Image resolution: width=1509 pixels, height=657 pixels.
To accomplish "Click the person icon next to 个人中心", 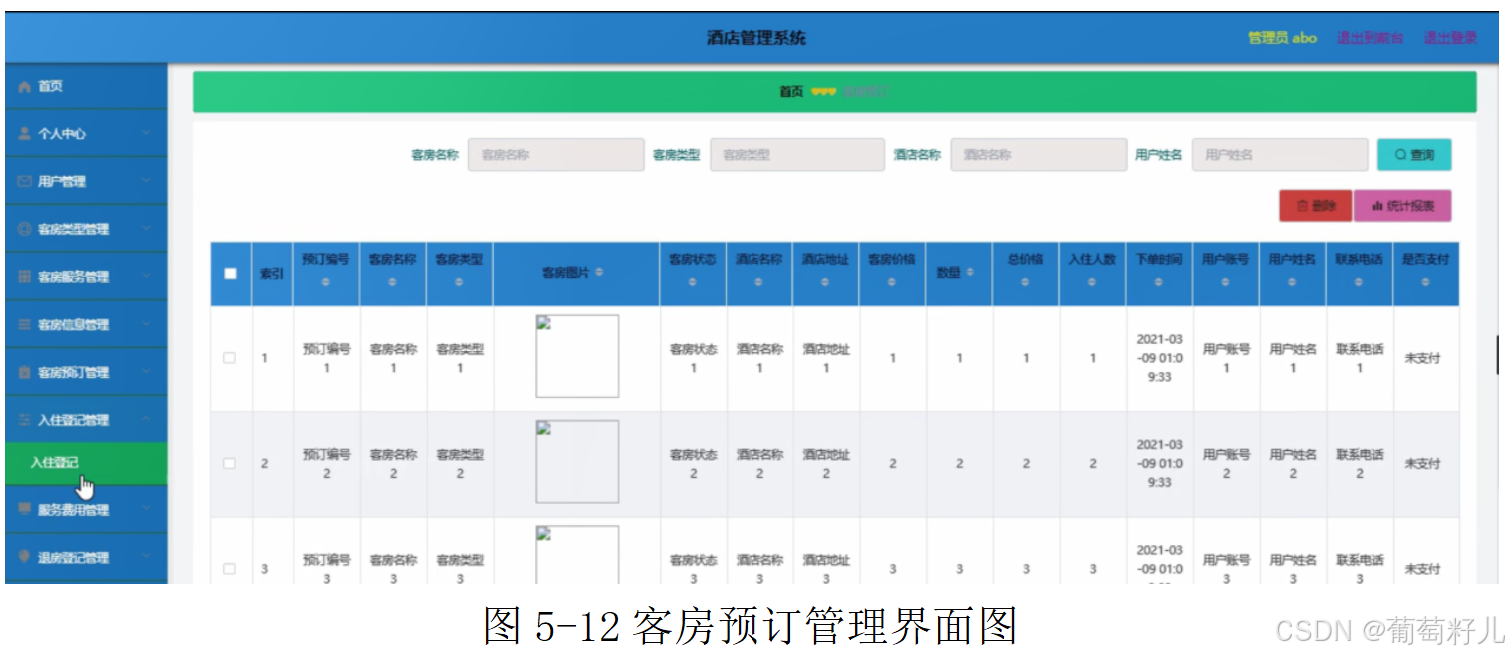I will 23,133.
